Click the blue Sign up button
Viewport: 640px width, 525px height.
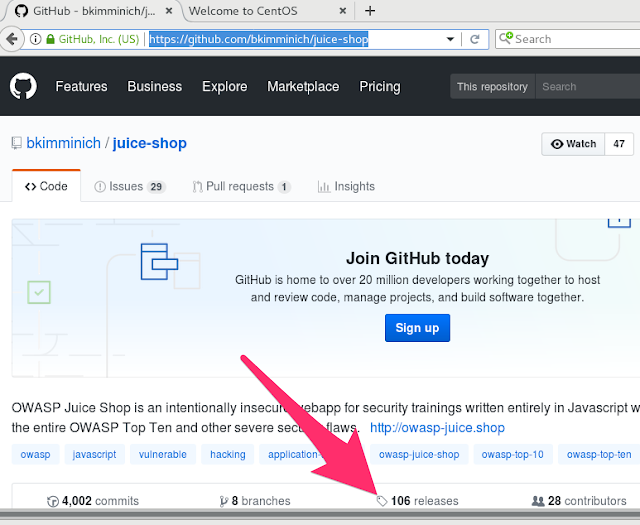tap(417, 328)
